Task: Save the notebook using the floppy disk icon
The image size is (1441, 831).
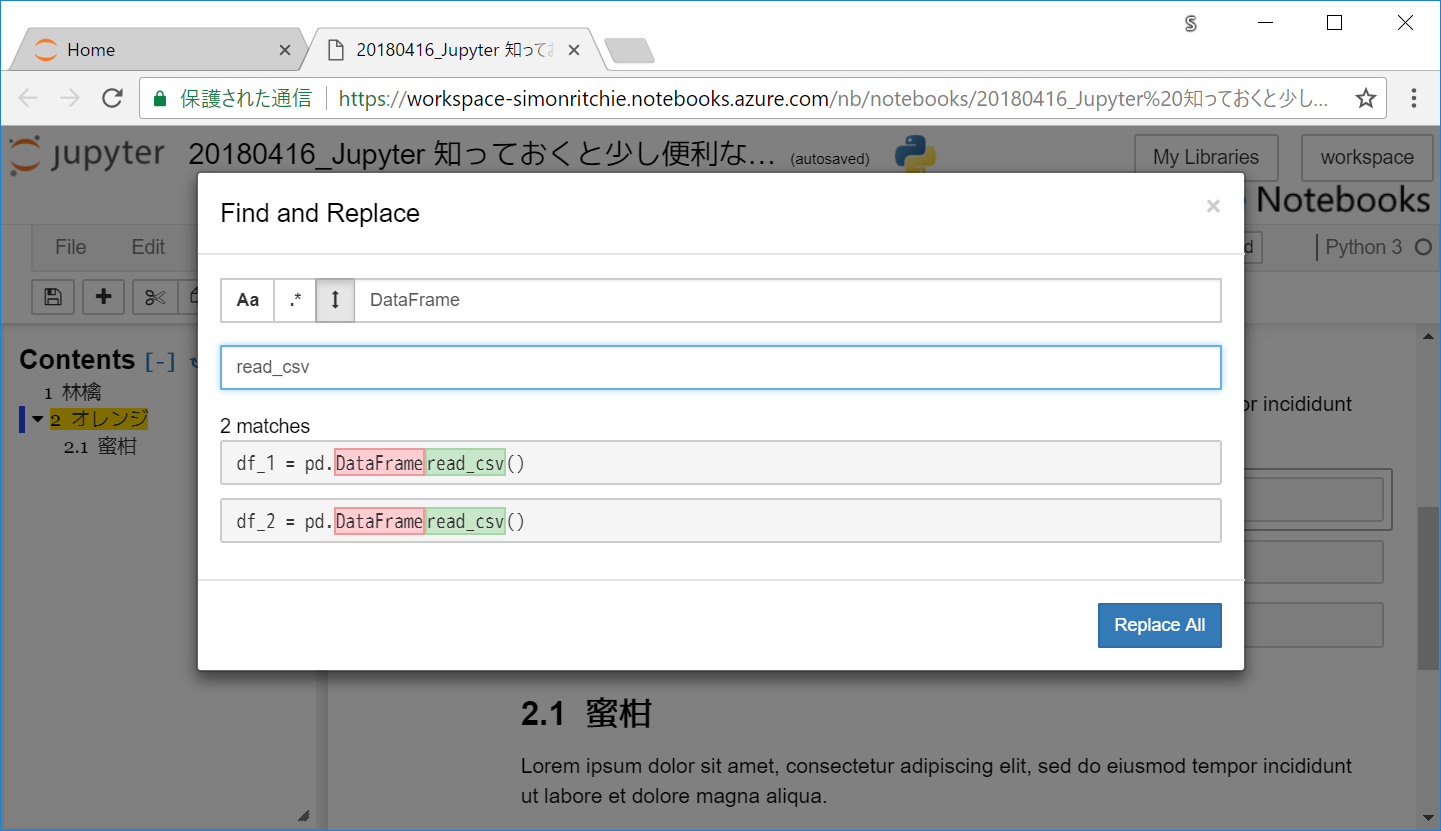Action: pyautogui.click(x=52, y=296)
